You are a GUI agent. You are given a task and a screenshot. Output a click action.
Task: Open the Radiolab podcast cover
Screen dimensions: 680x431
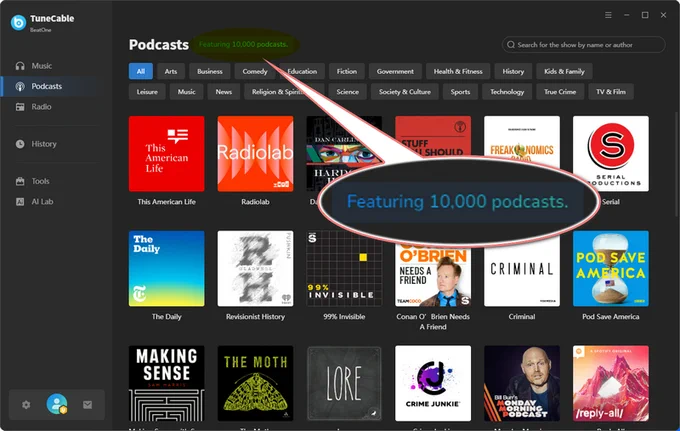coord(255,153)
